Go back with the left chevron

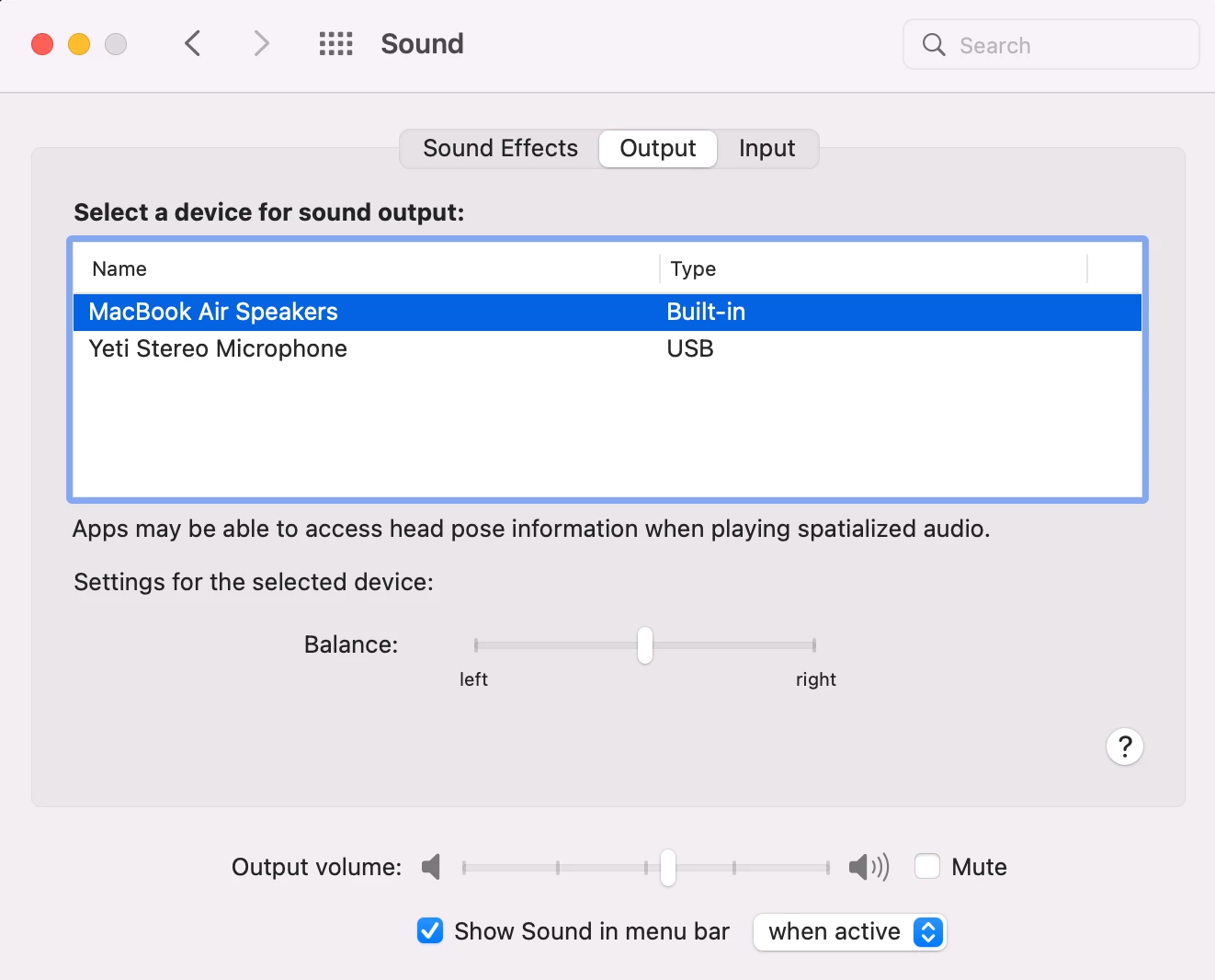tap(192, 43)
